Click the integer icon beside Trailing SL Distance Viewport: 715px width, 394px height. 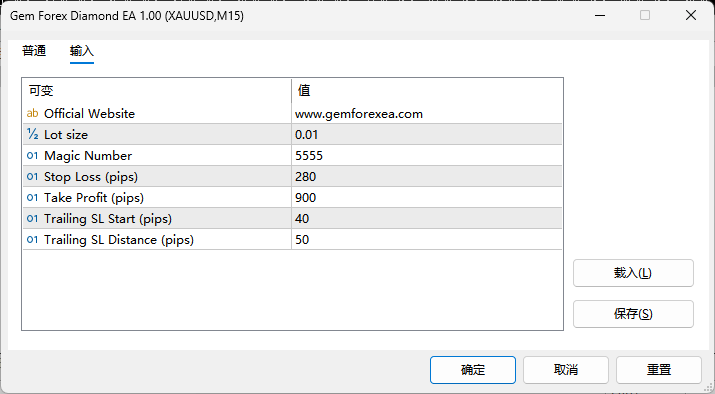click(x=32, y=239)
